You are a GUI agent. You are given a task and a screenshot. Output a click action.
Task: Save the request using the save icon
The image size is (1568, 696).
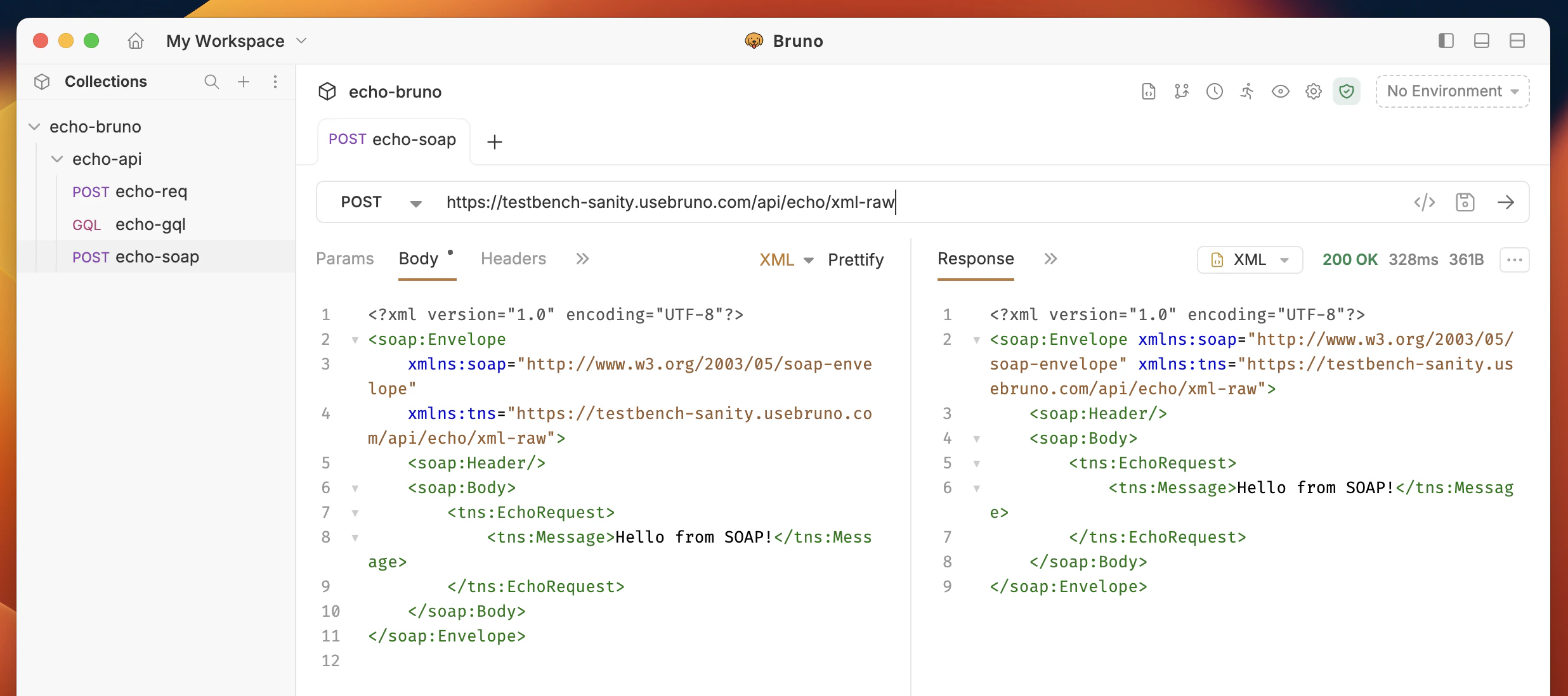click(1466, 202)
